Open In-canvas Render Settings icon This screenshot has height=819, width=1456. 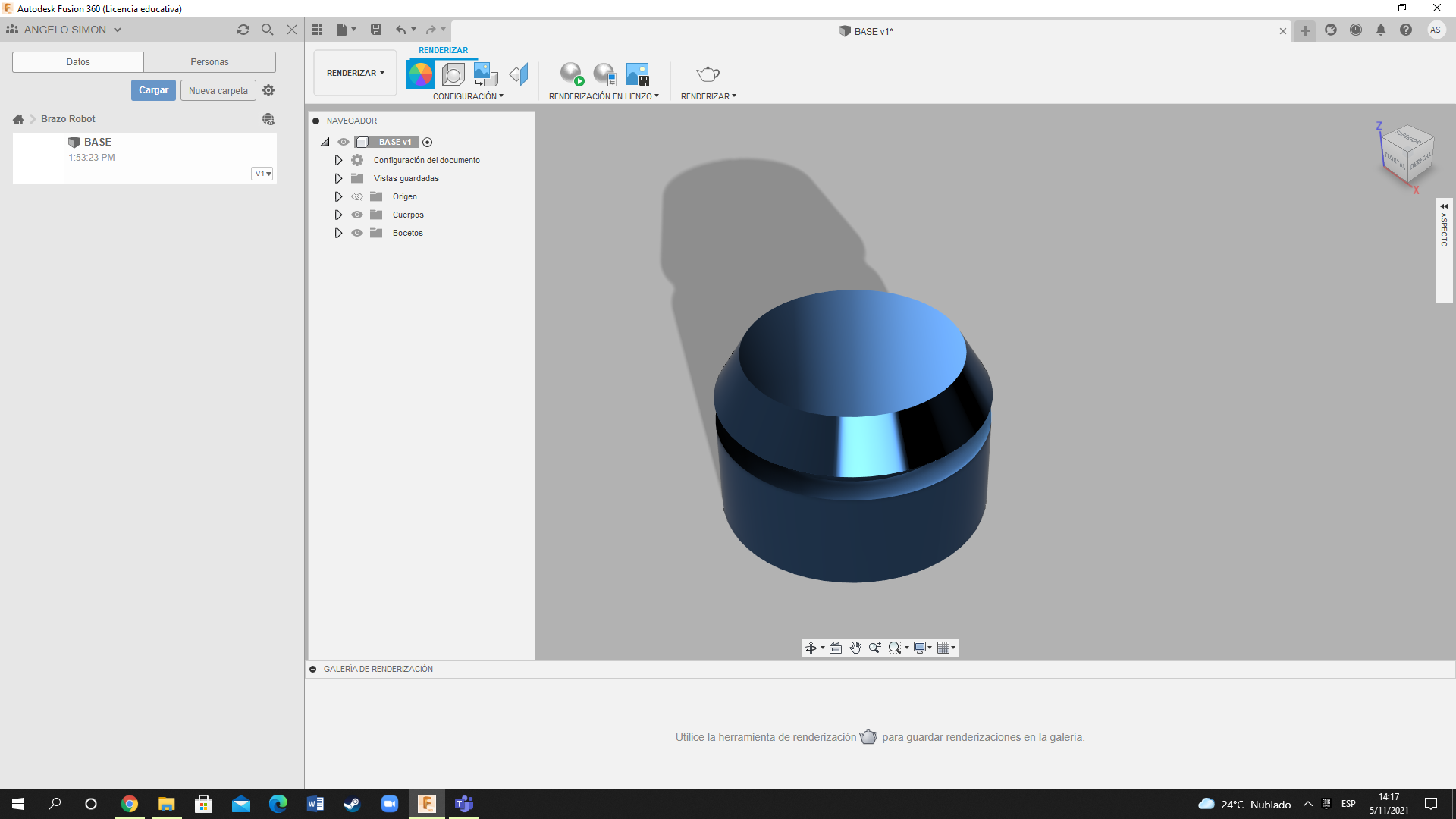[604, 74]
